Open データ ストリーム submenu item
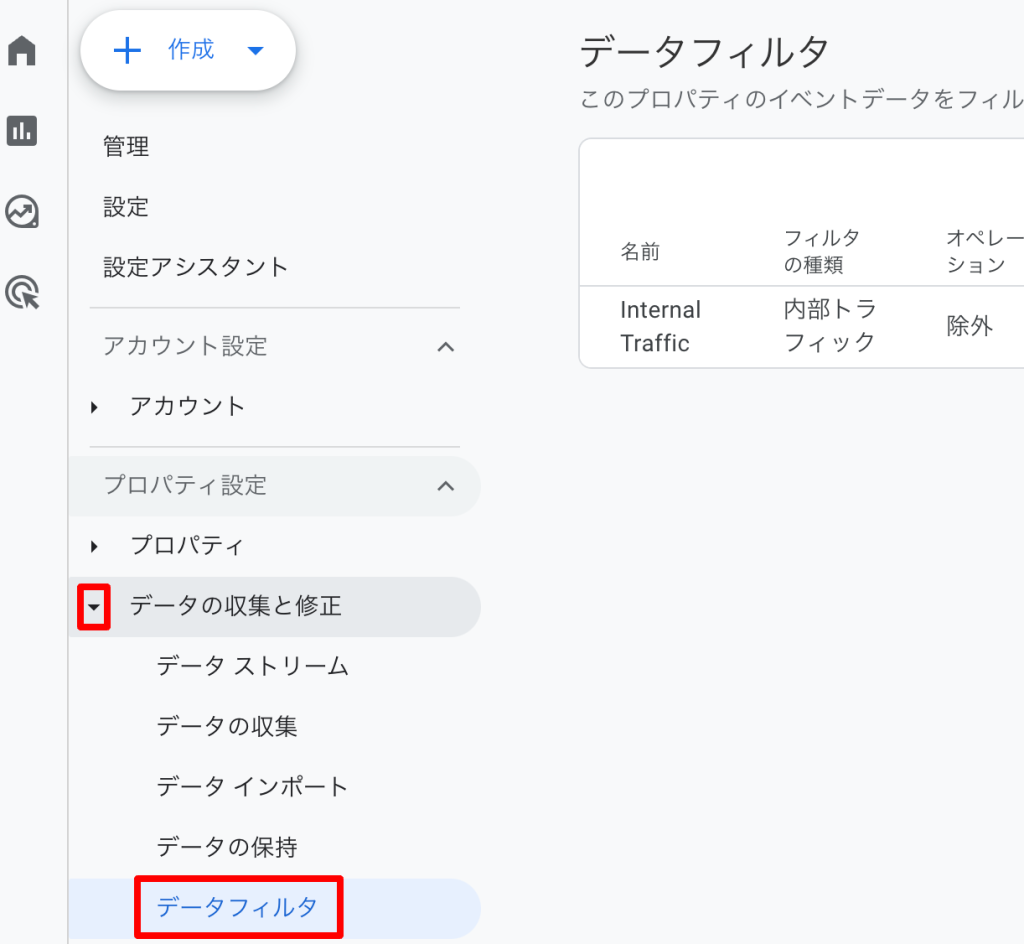 point(252,667)
